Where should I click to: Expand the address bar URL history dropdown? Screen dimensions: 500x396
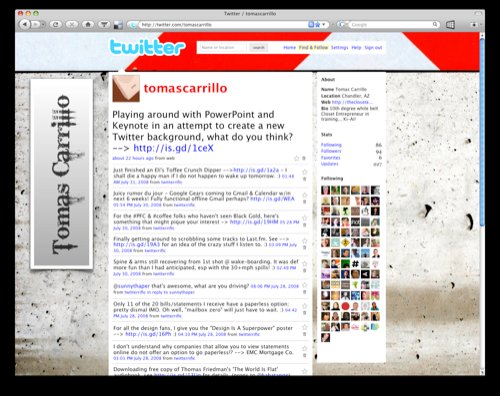pyautogui.click(x=324, y=24)
